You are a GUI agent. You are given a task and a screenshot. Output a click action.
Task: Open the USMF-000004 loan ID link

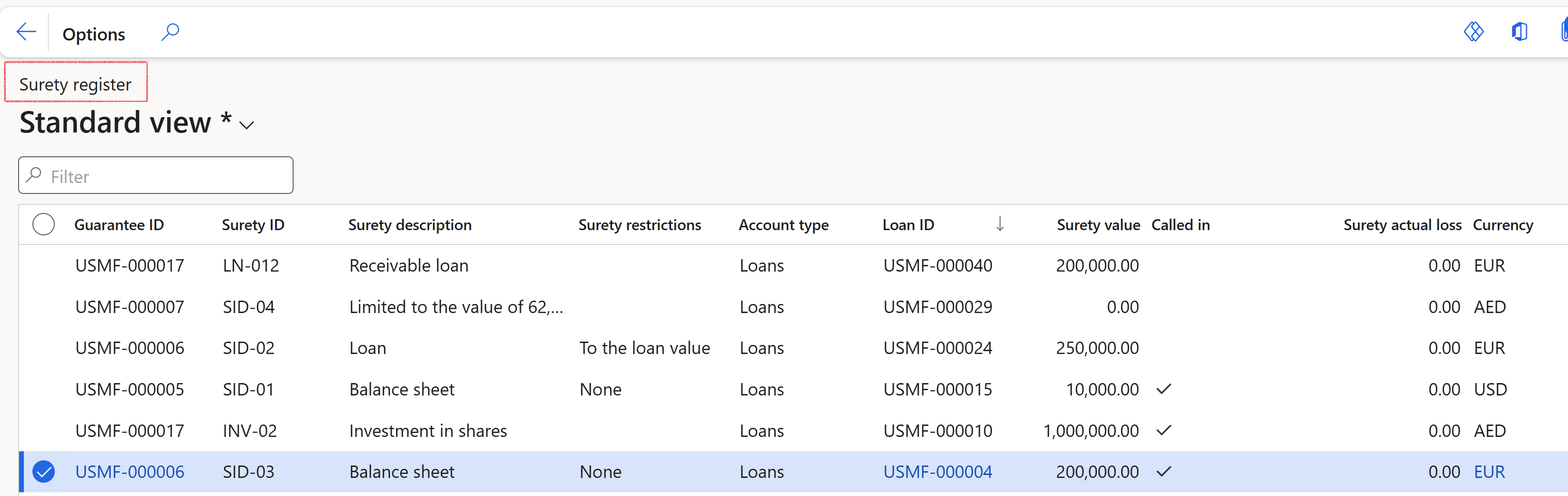click(x=937, y=472)
